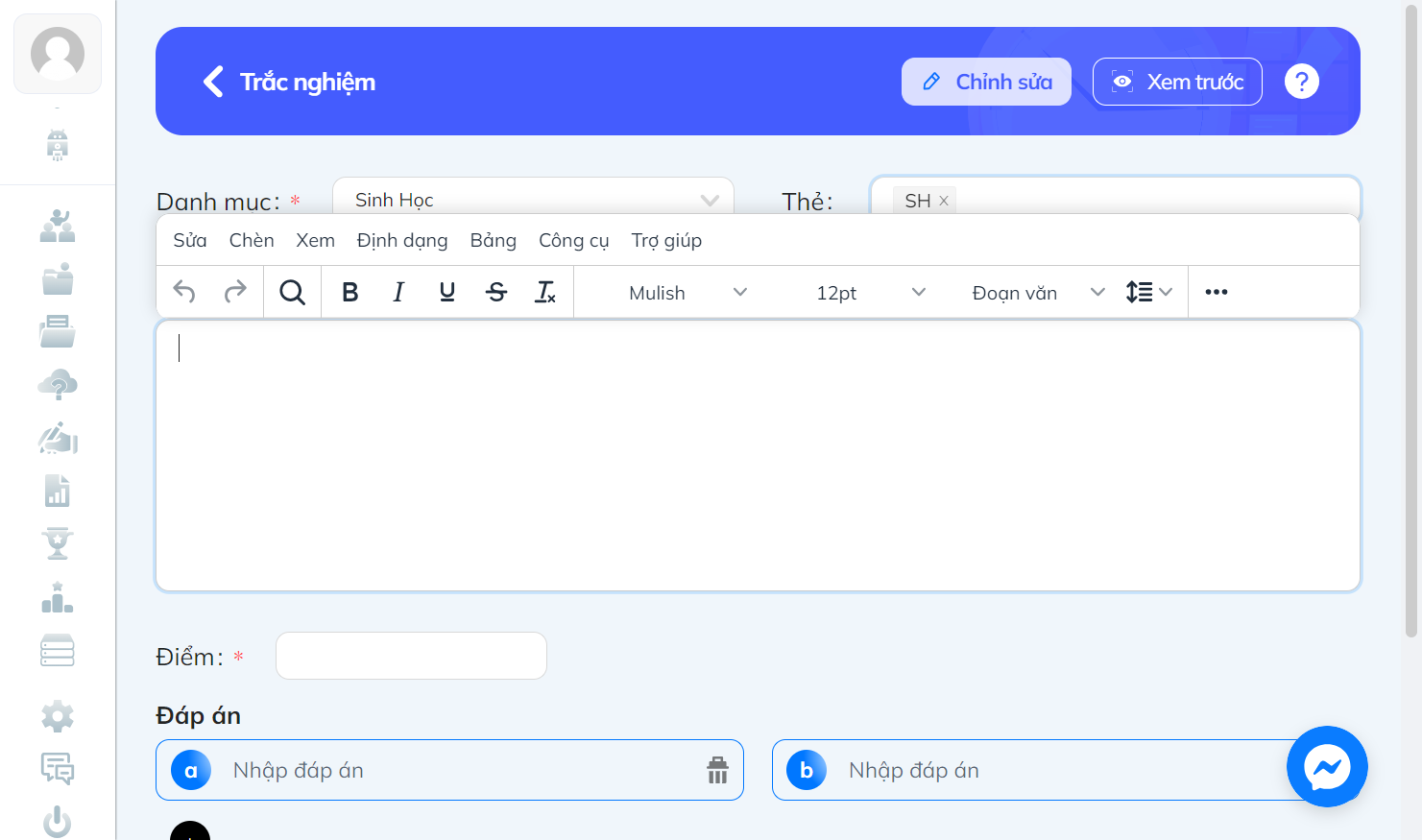Open the line height dropdown
Screen dimensions: 1422x840
(x=1149, y=292)
